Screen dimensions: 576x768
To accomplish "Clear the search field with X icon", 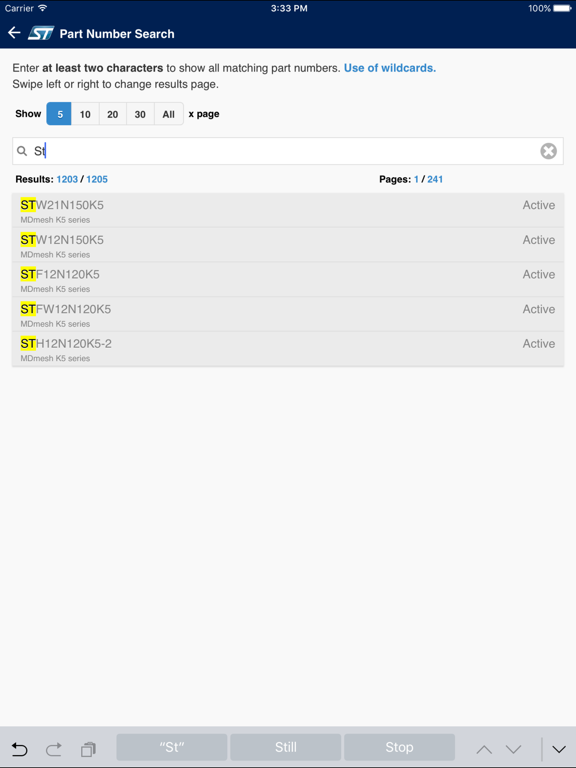I will click(548, 151).
